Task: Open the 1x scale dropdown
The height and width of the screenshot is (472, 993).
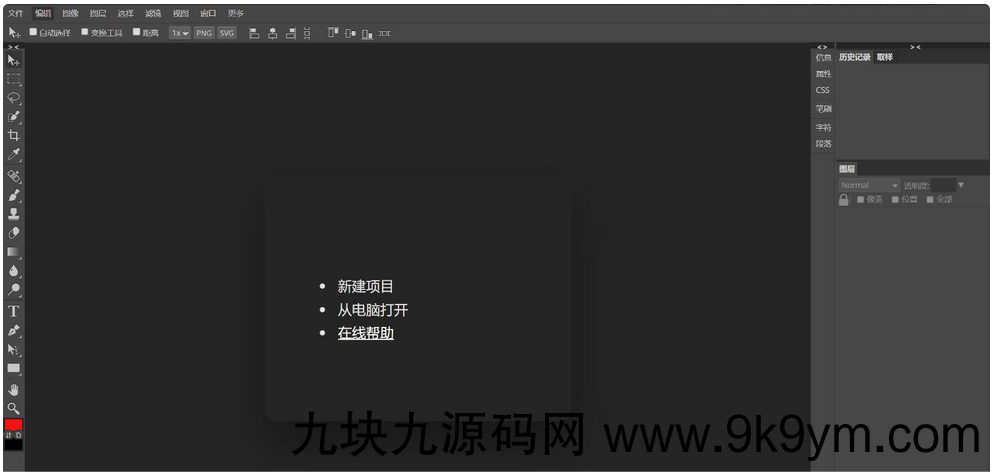Action: pyautogui.click(x=179, y=33)
